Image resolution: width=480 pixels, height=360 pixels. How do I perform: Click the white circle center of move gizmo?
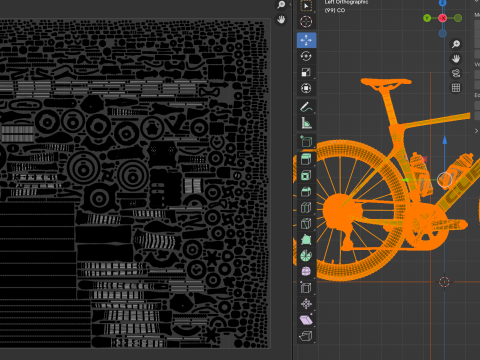[445, 180]
